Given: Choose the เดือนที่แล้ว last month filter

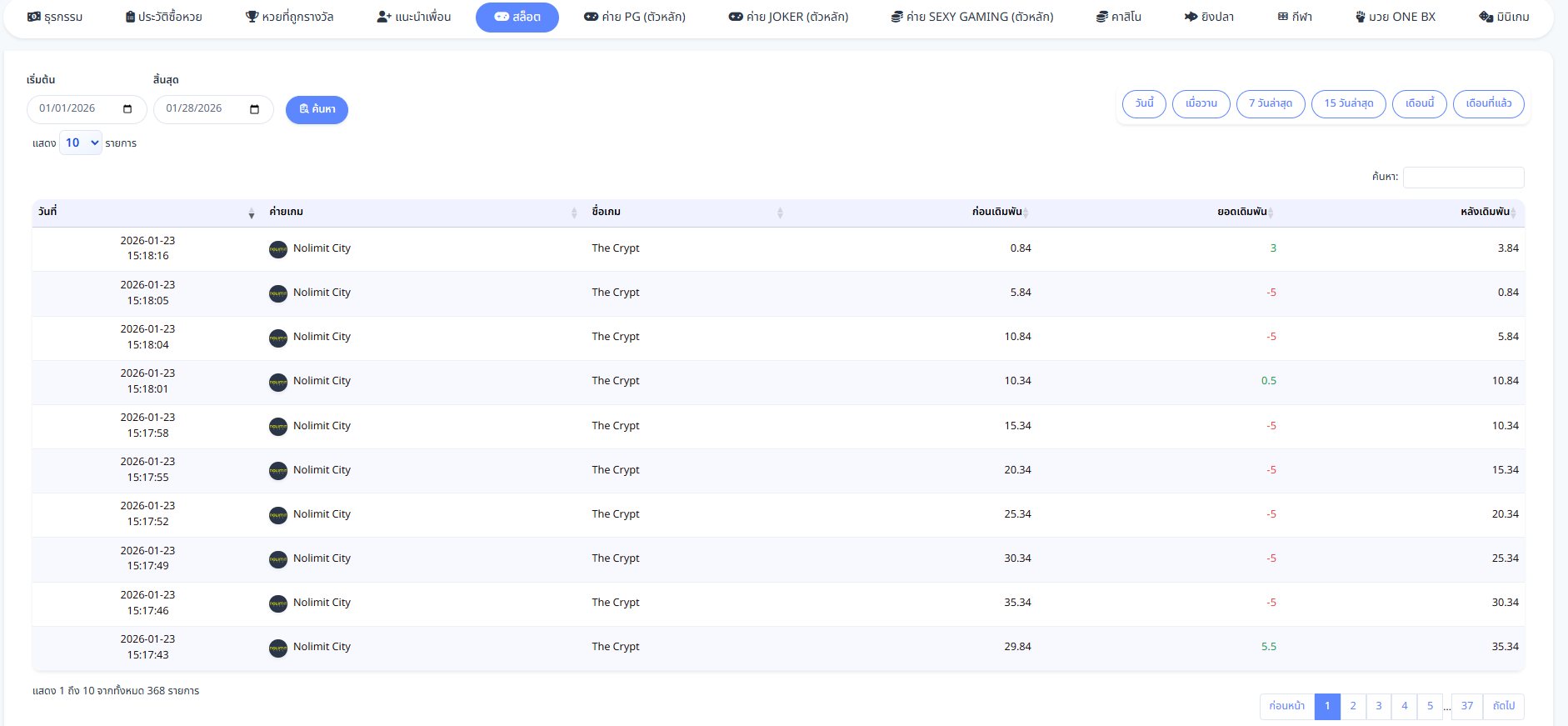Looking at the screenshot, I should click(1488, 103).
